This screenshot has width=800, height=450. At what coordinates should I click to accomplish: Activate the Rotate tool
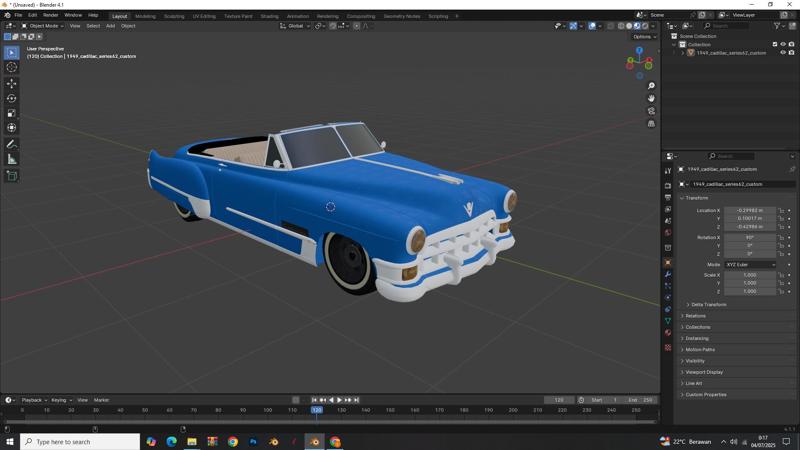(12, 98)
